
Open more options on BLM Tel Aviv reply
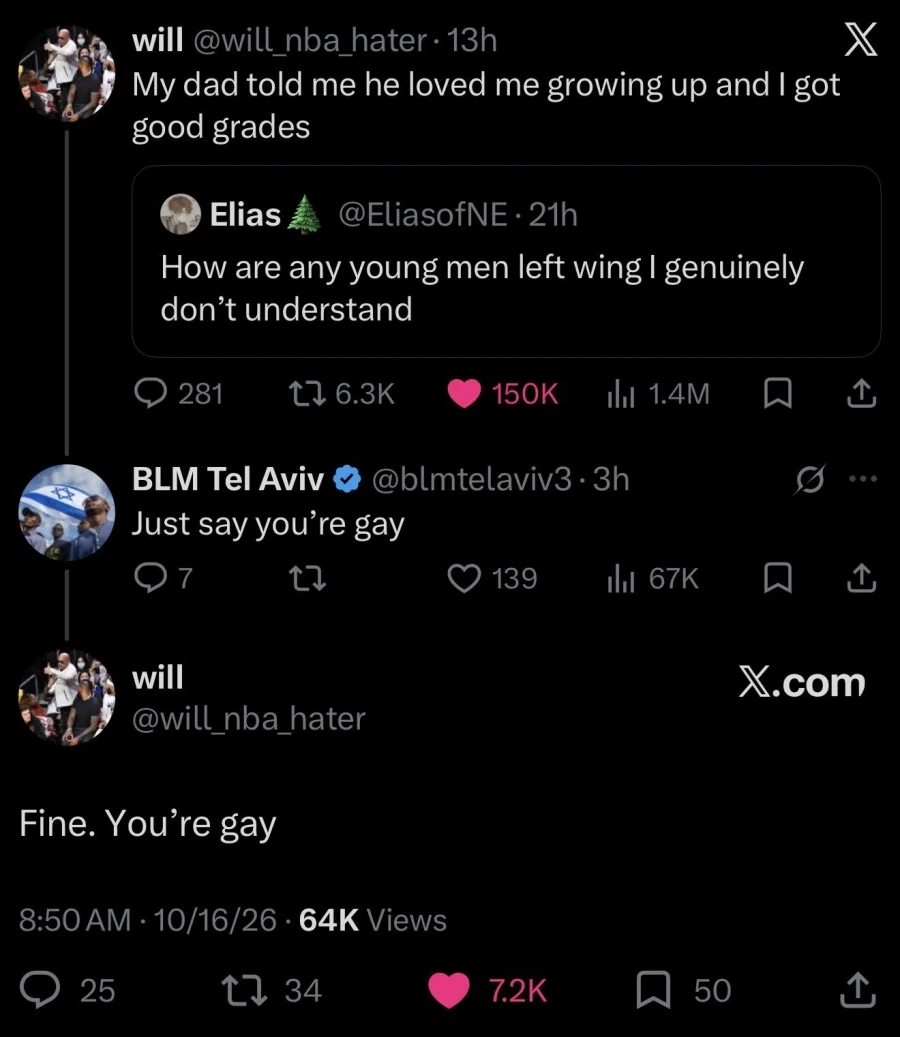pos(863,478)
